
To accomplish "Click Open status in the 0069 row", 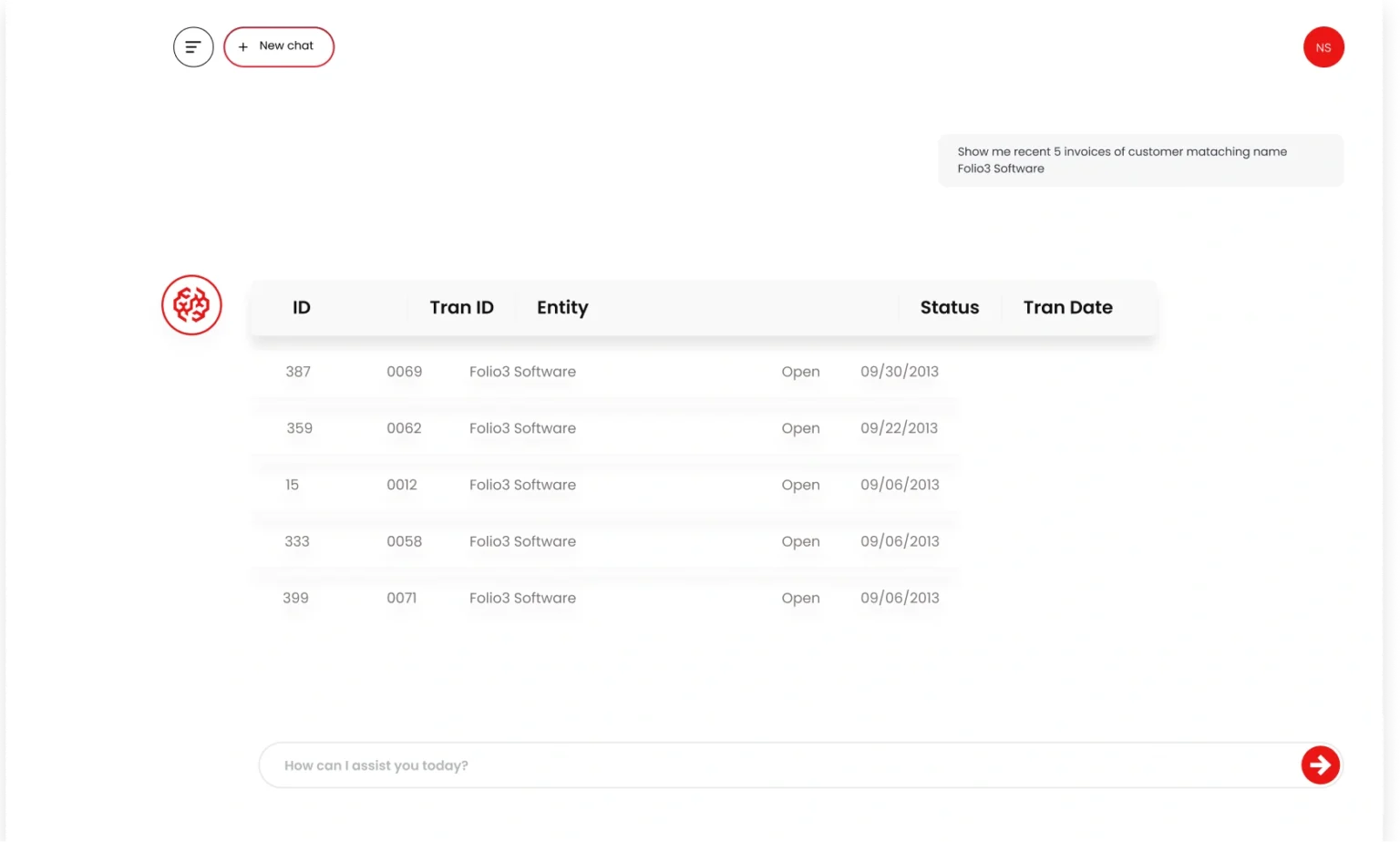I will [x=800, y=373].
